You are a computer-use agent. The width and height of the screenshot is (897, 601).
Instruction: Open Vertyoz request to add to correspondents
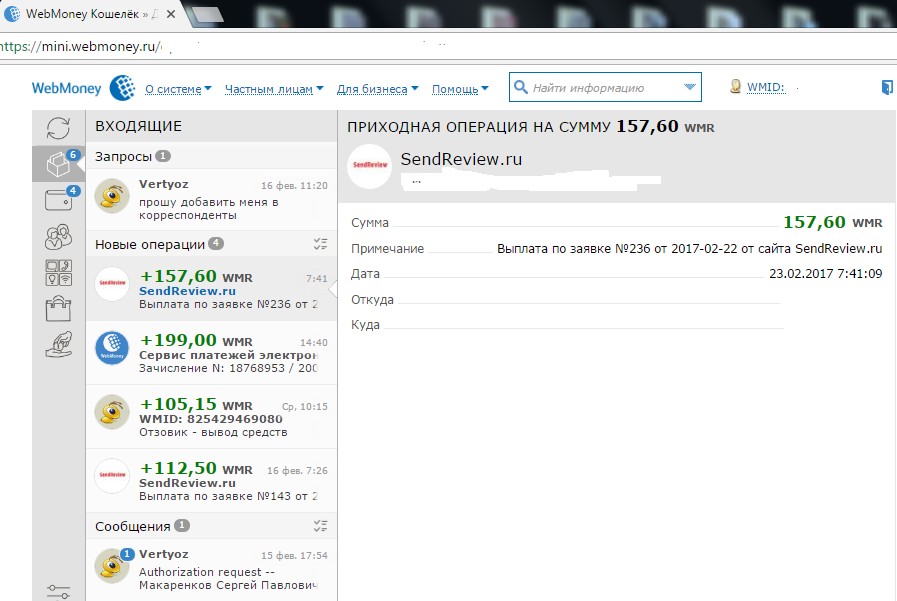click(x=211, y=200)
